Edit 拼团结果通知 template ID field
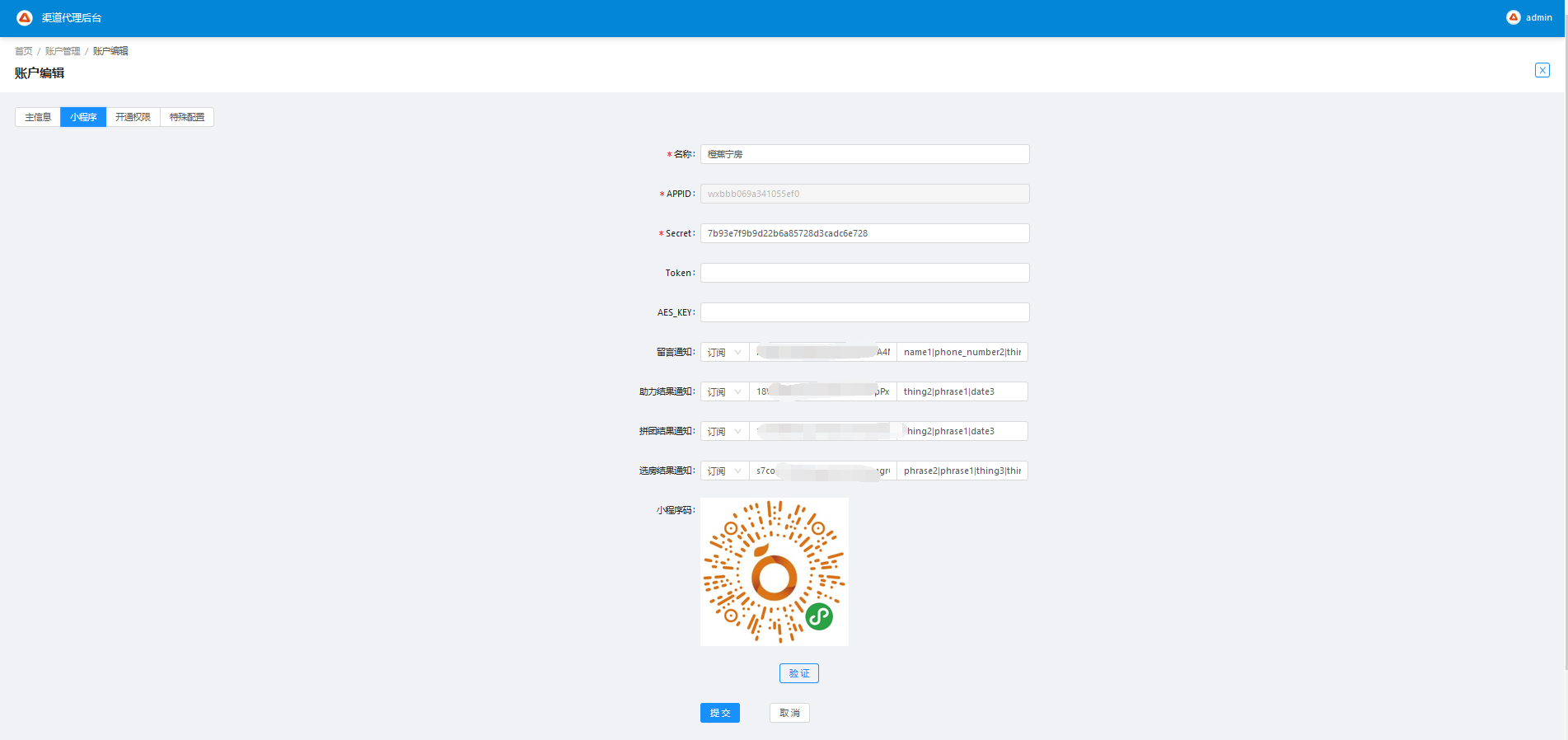Image resolution: width=1568 pixels, height=740 pixels. coord(823,431)
